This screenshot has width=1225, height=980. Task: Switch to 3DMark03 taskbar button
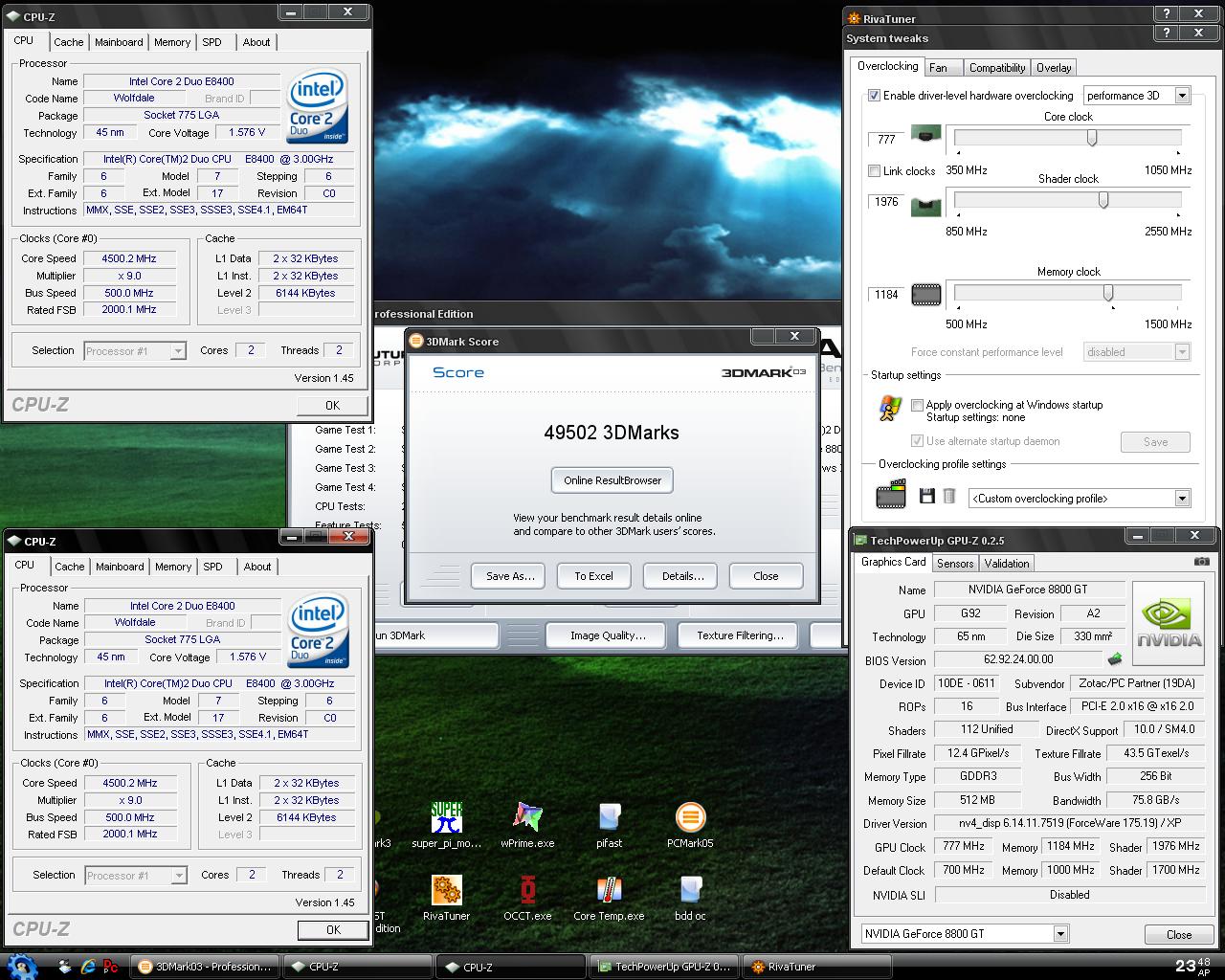(x=206, y=967)
